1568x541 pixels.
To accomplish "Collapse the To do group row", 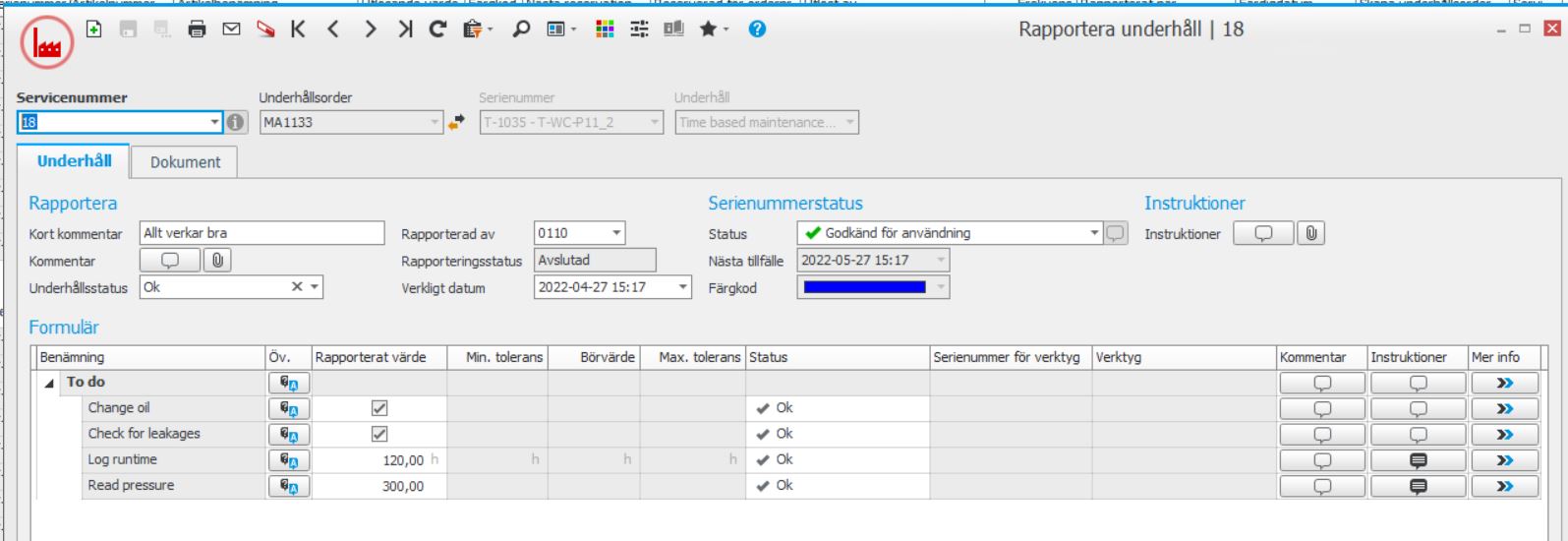I will tap(50, 383).
